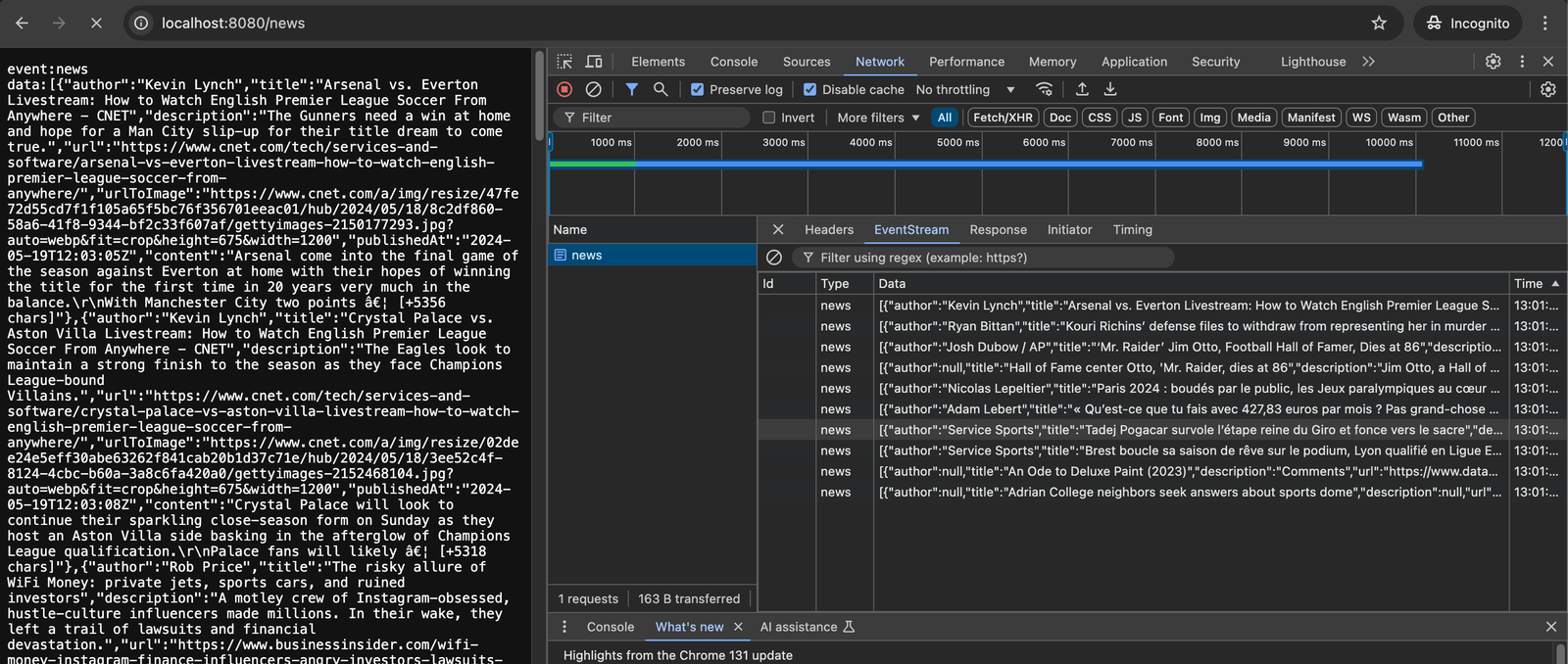Image resolution: width=1568 pixels, height=664 pixels.
Task: Show more DevTools tabs chevron
Action: pos(1368,62)
